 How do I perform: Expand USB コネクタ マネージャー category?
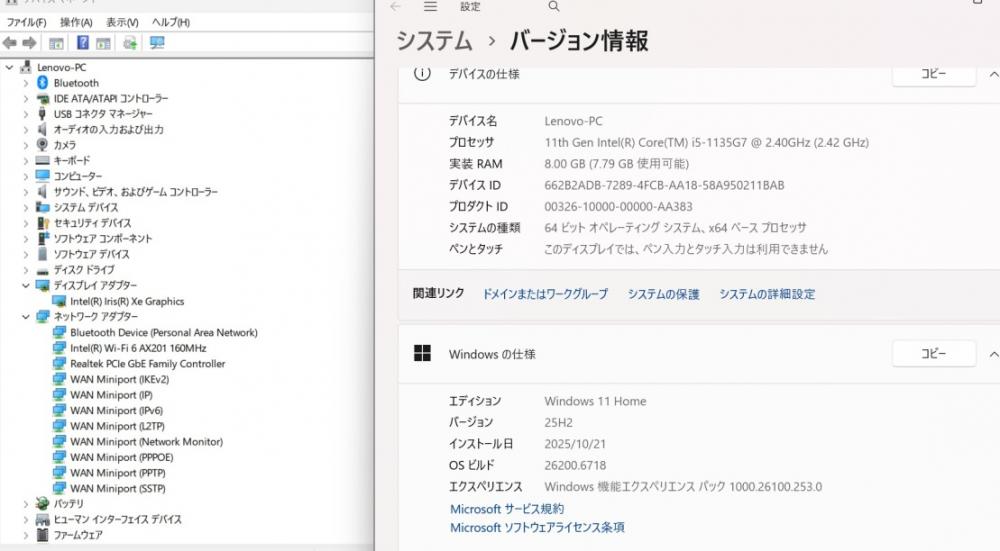(x=26, y=114)
